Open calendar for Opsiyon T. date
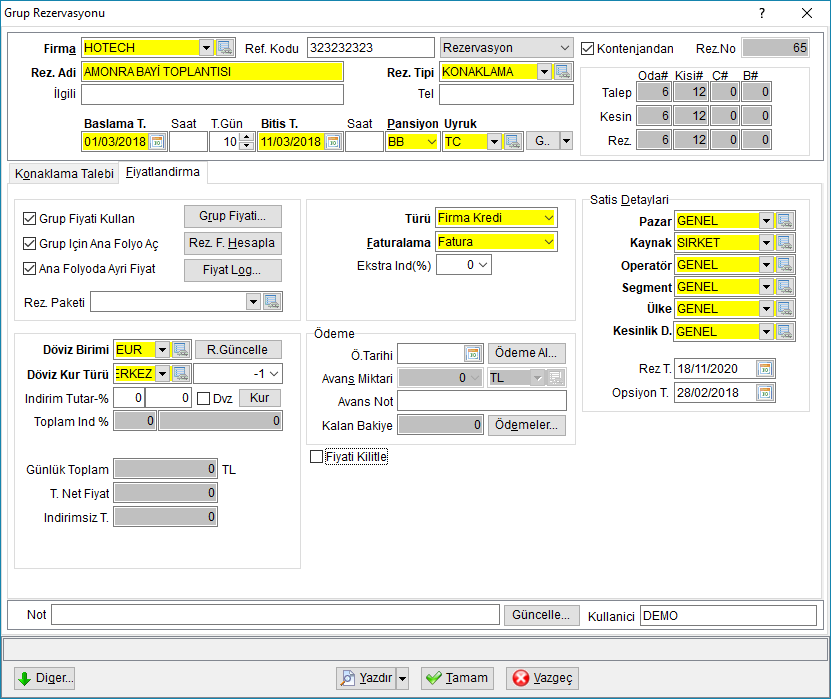This screenshot has height=699, width=831. [x=765, y=393]
